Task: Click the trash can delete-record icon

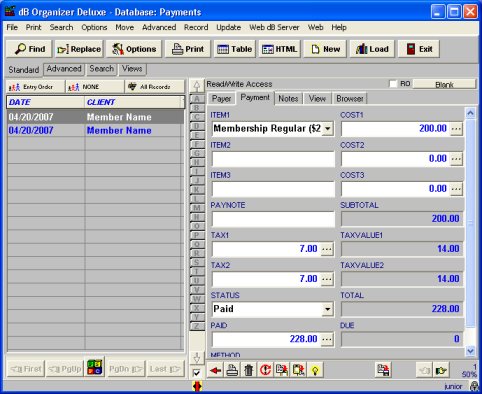Action: point(249,370)
